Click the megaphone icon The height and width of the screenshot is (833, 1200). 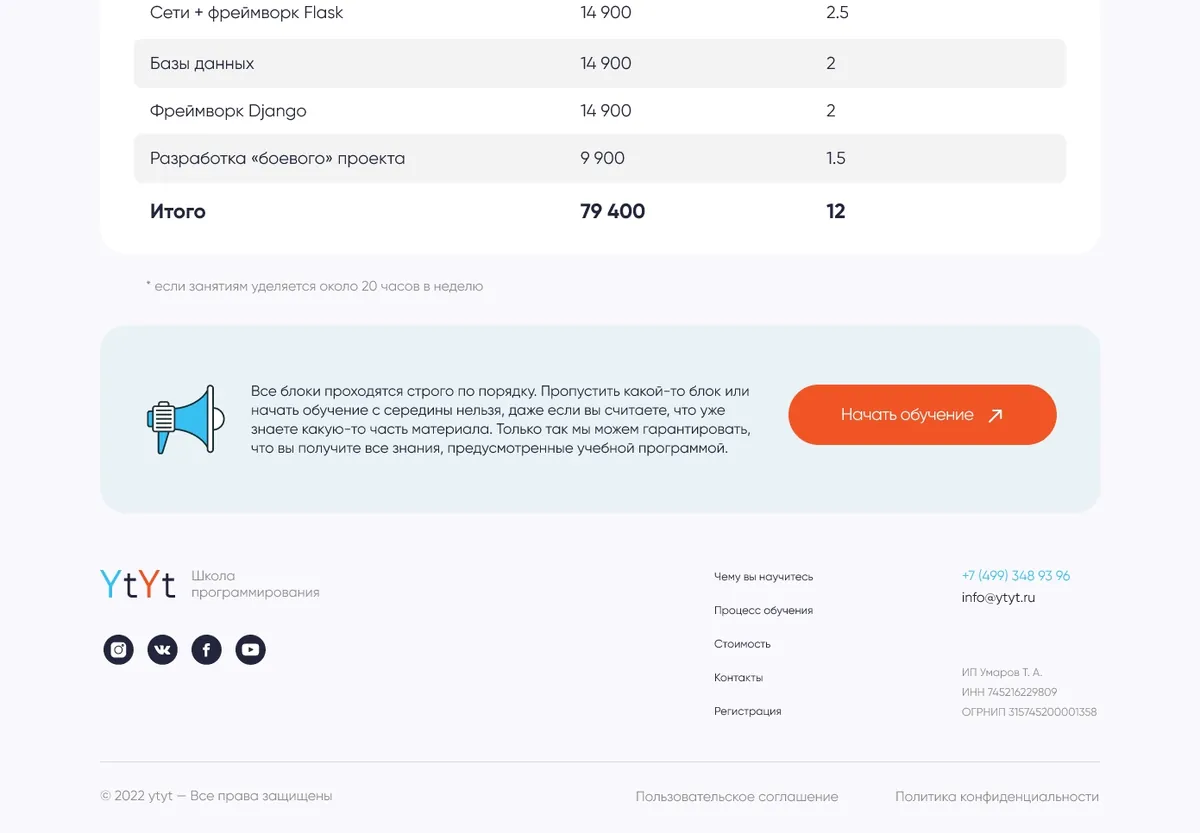[x=180, y=419]
